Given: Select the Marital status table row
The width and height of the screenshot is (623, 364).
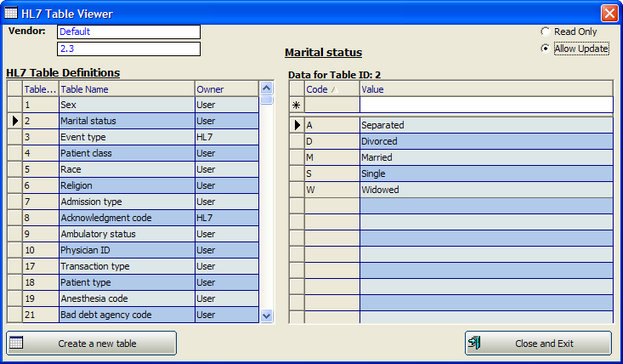Looking at the screenshot, I should [133, 121].
